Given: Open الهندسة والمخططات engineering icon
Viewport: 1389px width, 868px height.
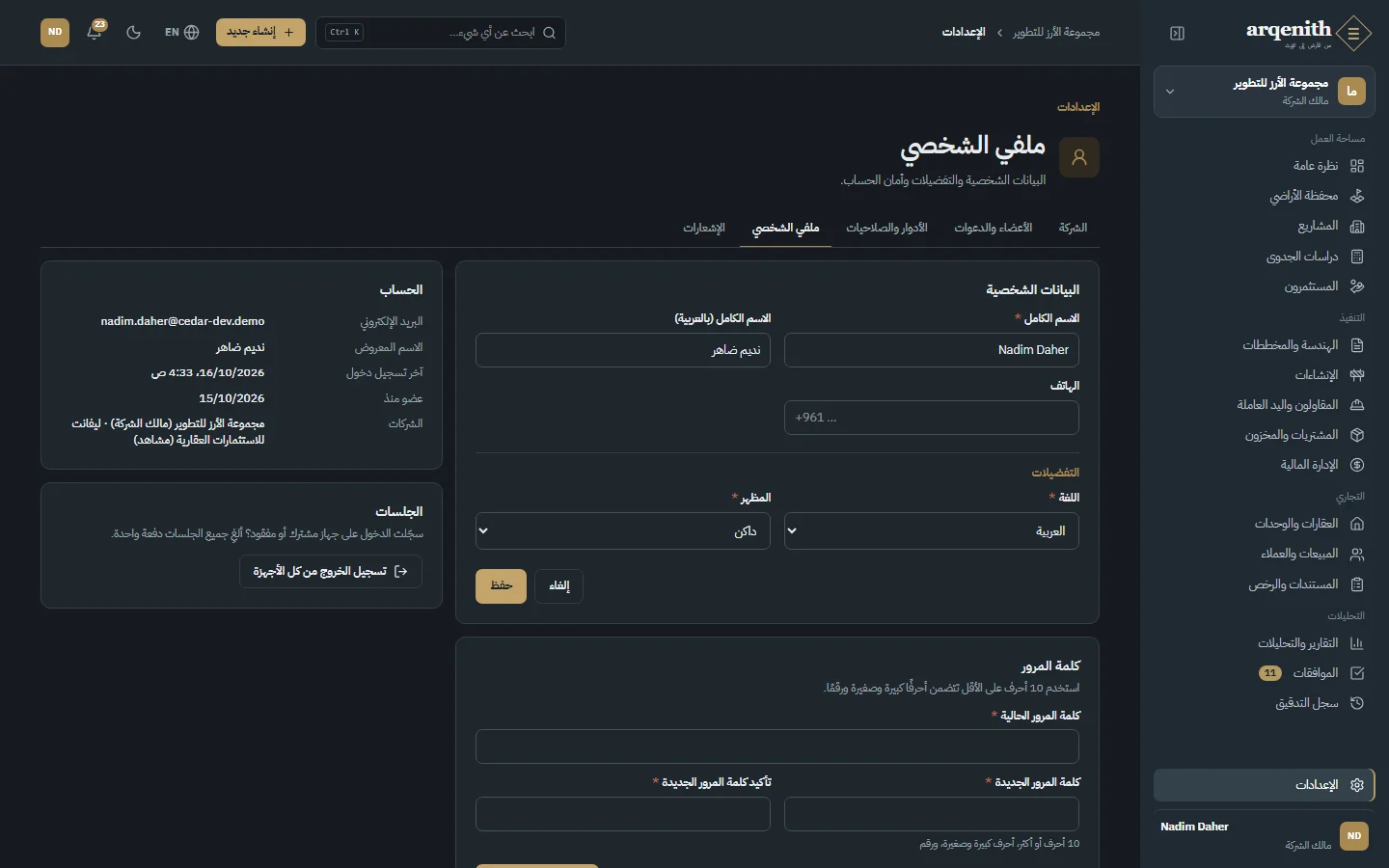Looking at the screenshot, I should (x=1357, y=345).
